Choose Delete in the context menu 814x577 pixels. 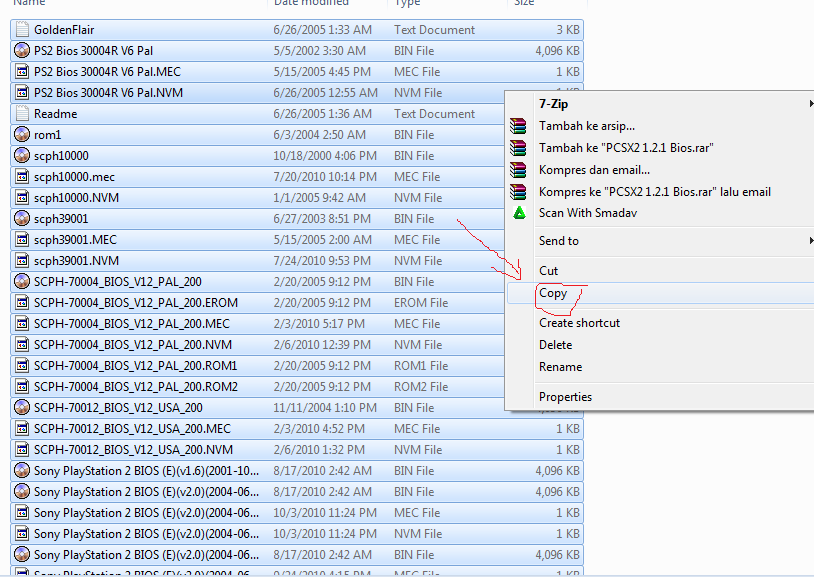click(555, 345)
